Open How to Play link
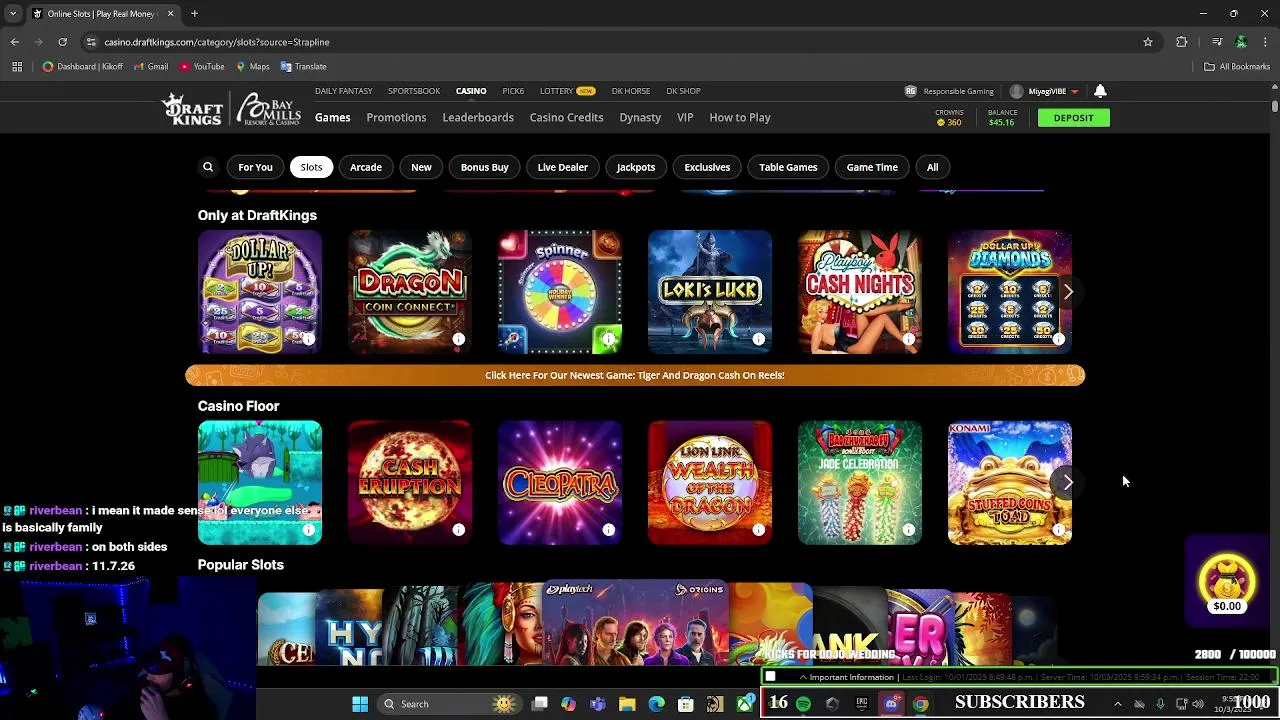This screenshot has height=720, width=1280. pos(740,117)
